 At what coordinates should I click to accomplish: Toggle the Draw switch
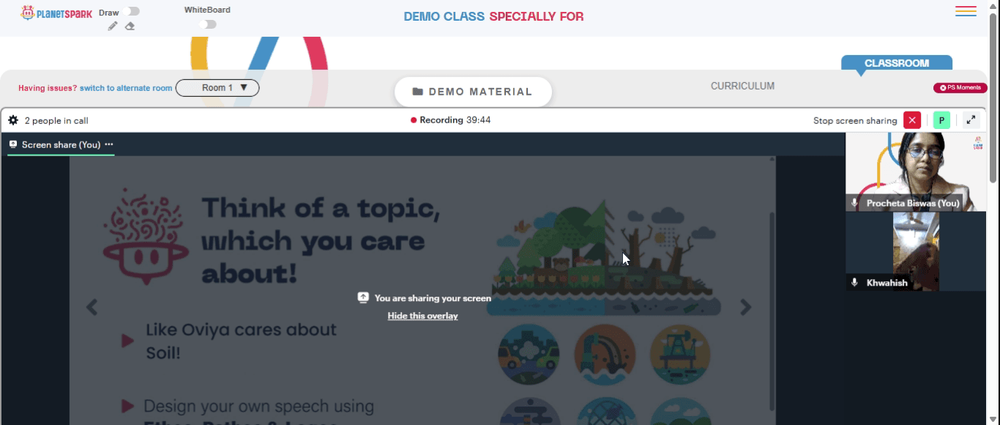click(x=132, y=11)
